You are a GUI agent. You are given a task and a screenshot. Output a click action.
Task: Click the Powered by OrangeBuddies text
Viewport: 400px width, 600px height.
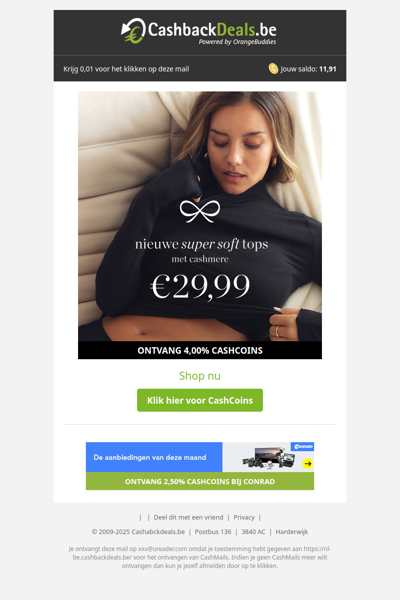[x=237, y=42]
